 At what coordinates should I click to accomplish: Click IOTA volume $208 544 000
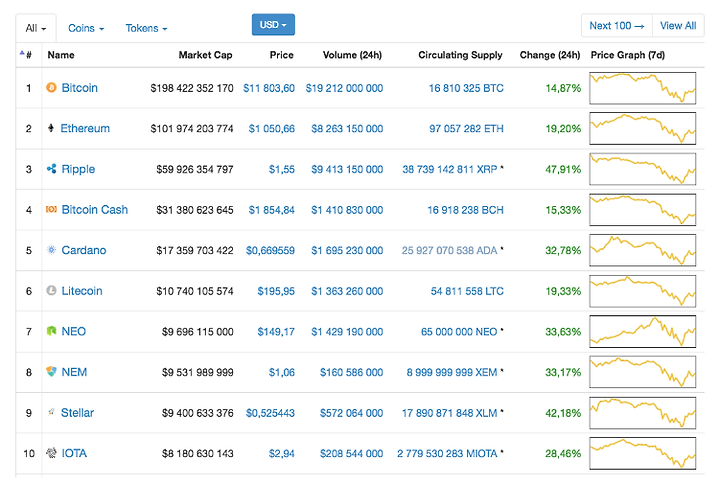pyautogui.click(x=351, y=454)
